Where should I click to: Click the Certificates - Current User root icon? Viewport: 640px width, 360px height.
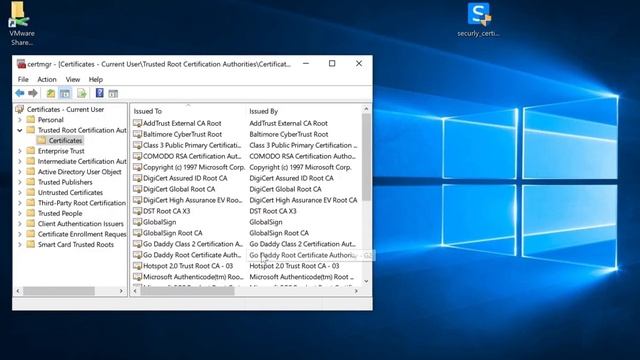coord(20,109)
